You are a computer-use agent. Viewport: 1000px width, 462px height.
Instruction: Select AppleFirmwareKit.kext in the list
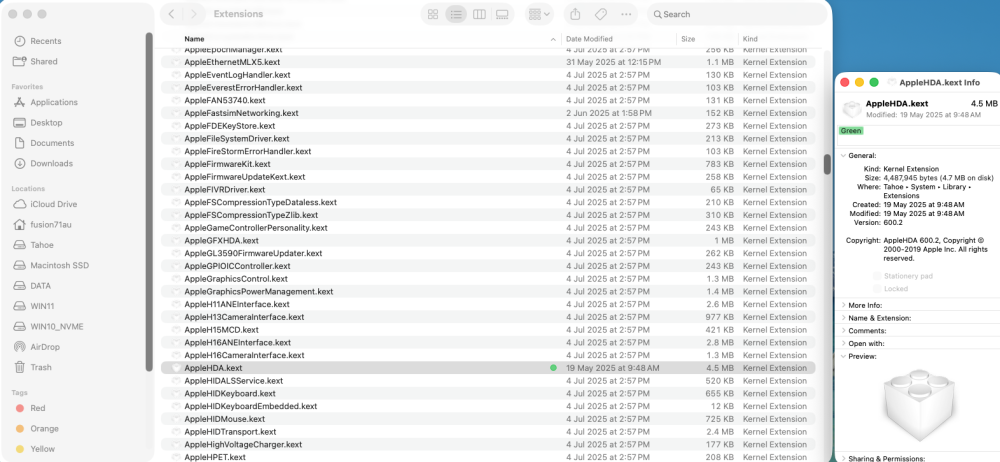488,164
